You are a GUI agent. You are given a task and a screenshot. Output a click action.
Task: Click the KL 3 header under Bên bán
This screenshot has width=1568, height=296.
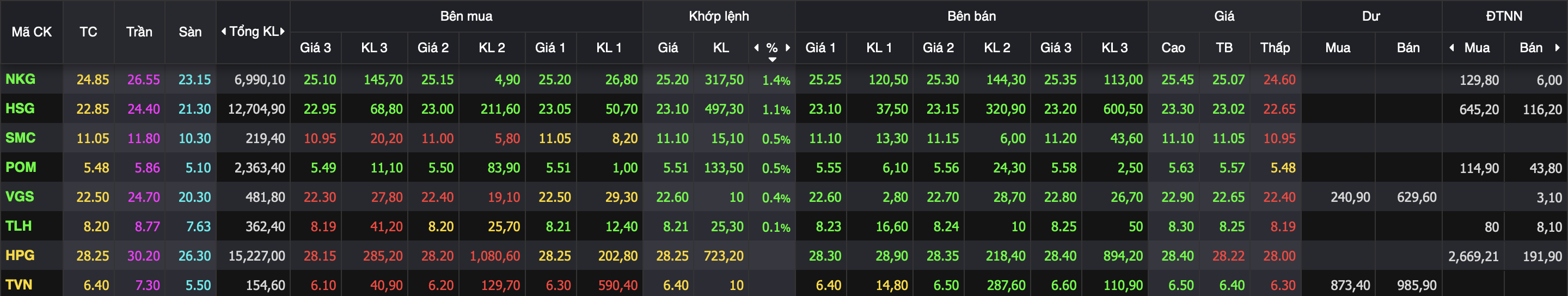[1114, 47]
